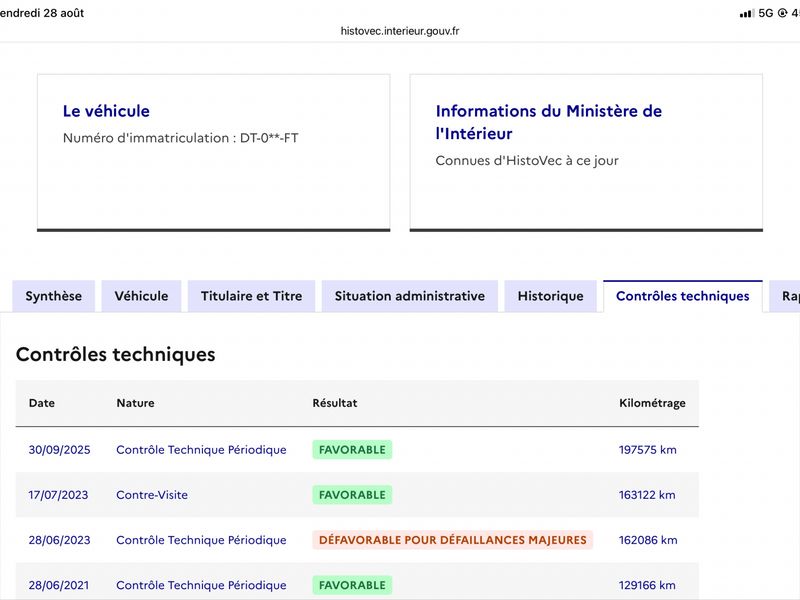
Task: Click the Le véhicule card heading
Action: [106, 111]
